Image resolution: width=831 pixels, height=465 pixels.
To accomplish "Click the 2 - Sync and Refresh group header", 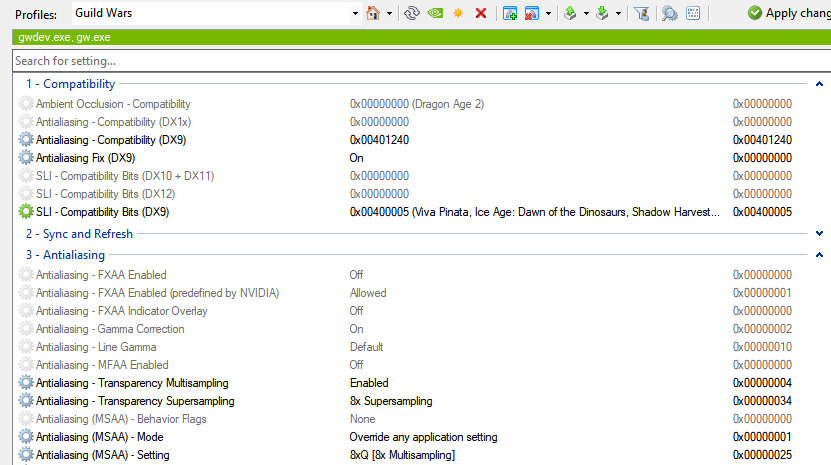I will [x=79, y=234].
